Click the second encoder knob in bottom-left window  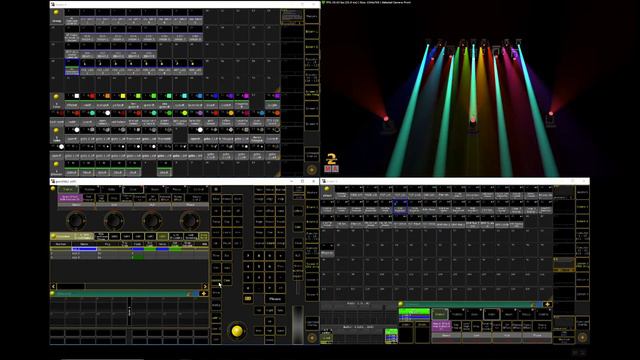(114, 220)
